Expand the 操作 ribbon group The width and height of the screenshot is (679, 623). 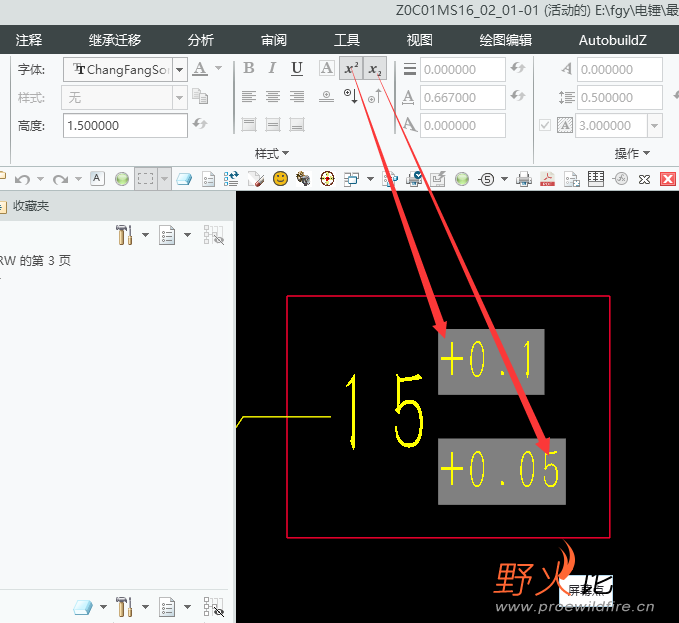coord(632,153)
